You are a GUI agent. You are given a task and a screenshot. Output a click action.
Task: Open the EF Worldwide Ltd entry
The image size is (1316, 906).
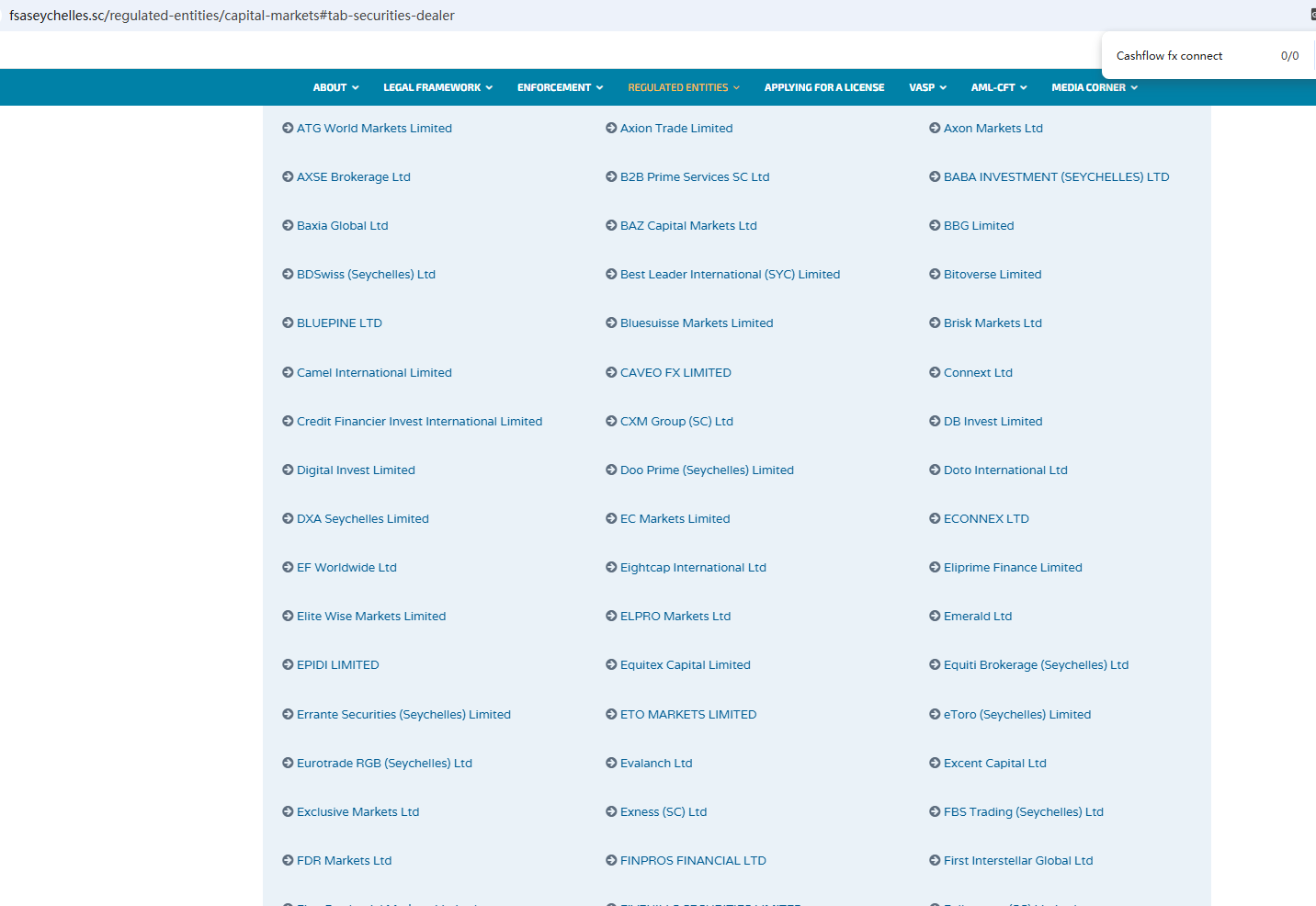[x=346, y=568]
